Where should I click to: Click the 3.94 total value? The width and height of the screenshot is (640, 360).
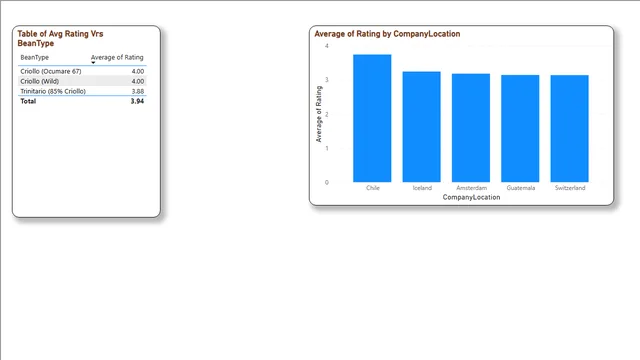137,101
